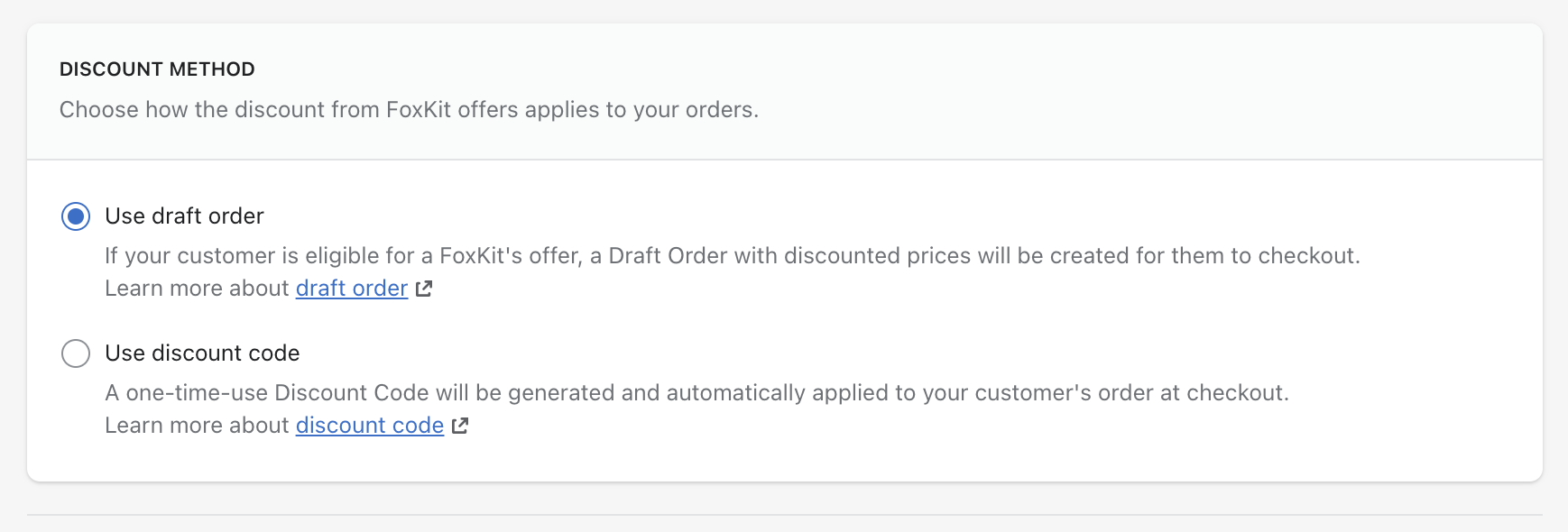
Task: Click the 'Use draft order' label text
Action: click(184, 216)
